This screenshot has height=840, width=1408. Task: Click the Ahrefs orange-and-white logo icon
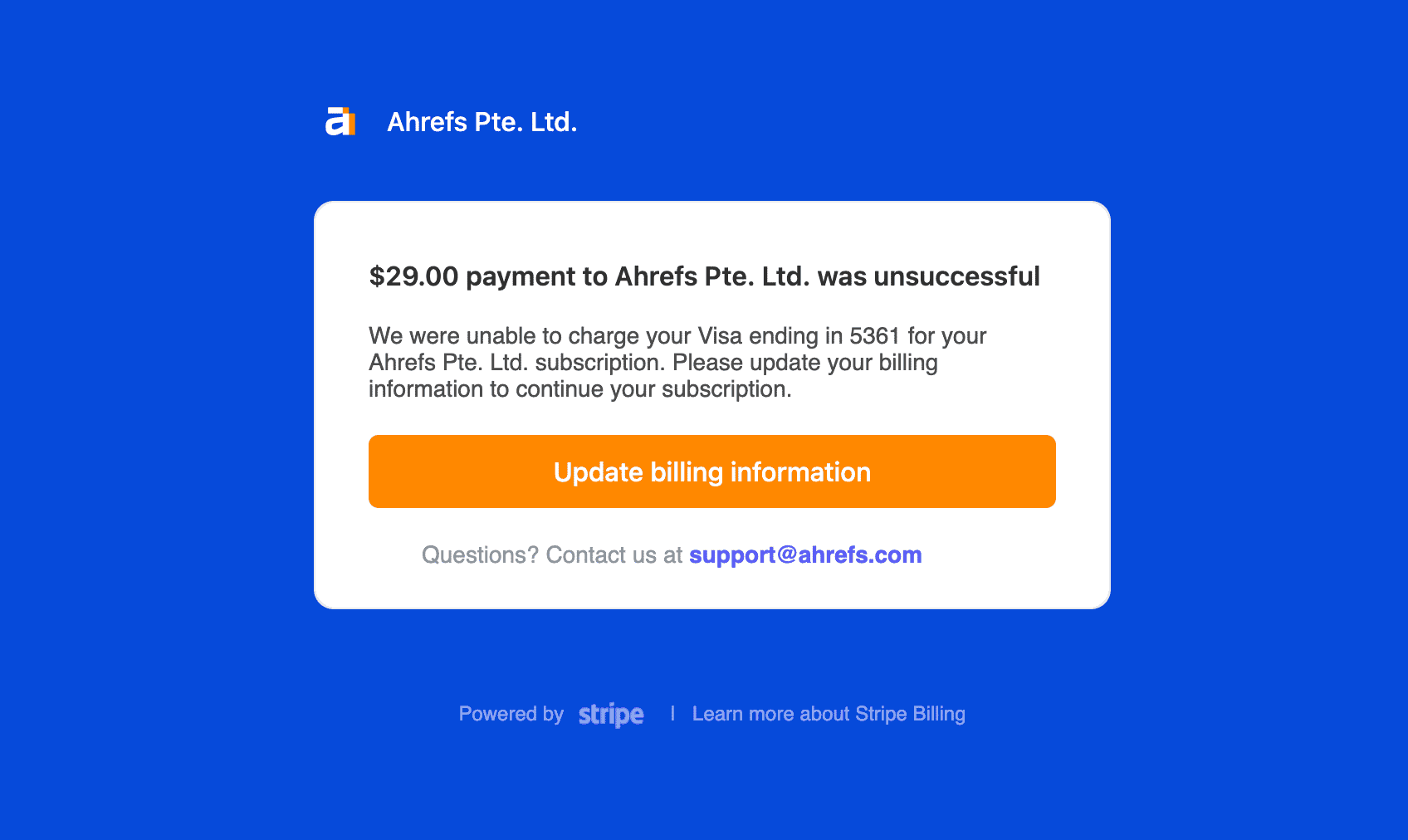(340, 122)
